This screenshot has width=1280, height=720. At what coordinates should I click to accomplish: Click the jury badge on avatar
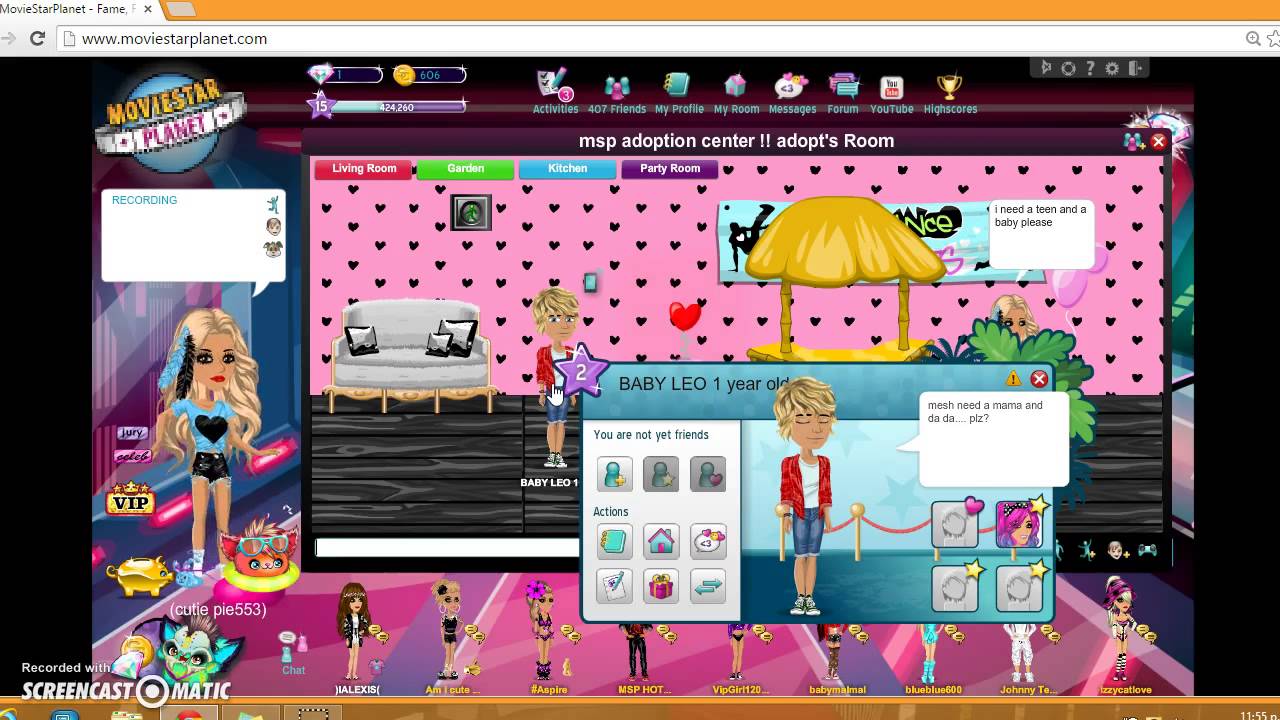tap(131, 433)
